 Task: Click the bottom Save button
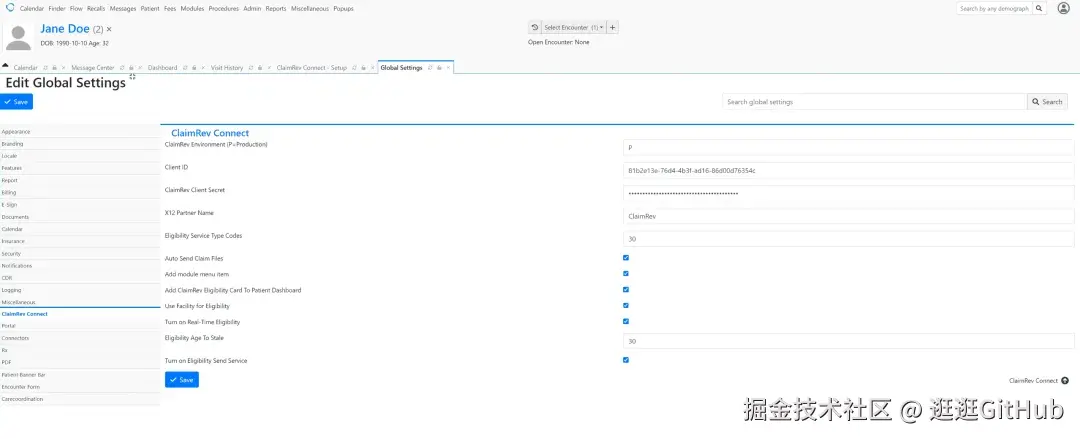point(182,380)
